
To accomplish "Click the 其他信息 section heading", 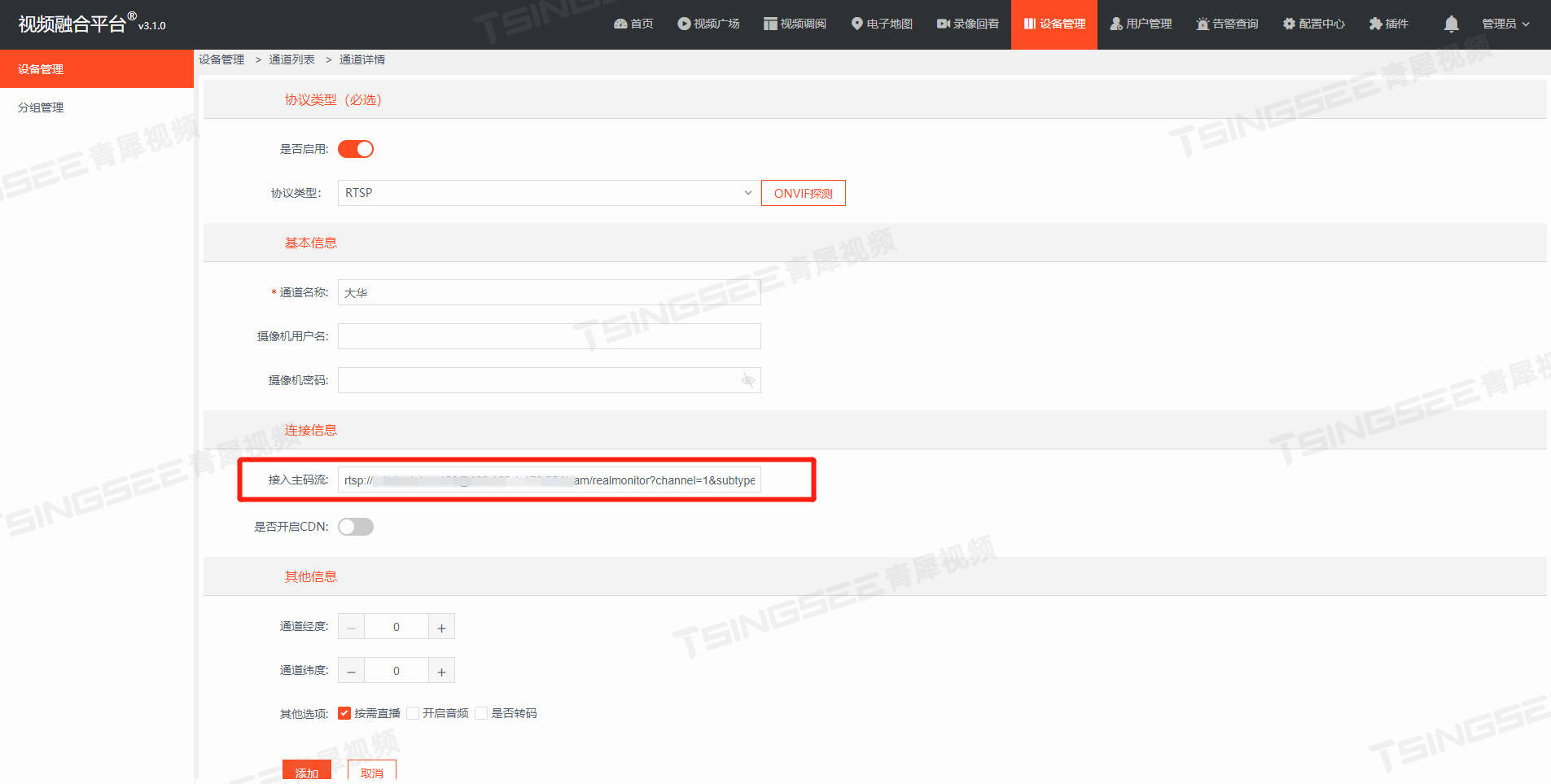I will (310, 576).
